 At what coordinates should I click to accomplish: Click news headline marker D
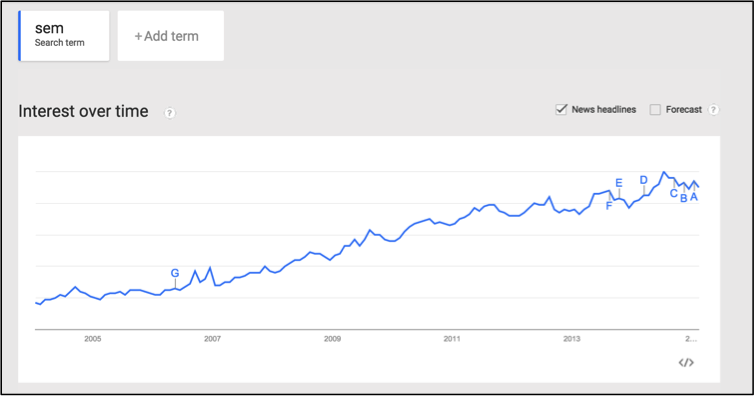pyautogui.click(x=643, y=180)
